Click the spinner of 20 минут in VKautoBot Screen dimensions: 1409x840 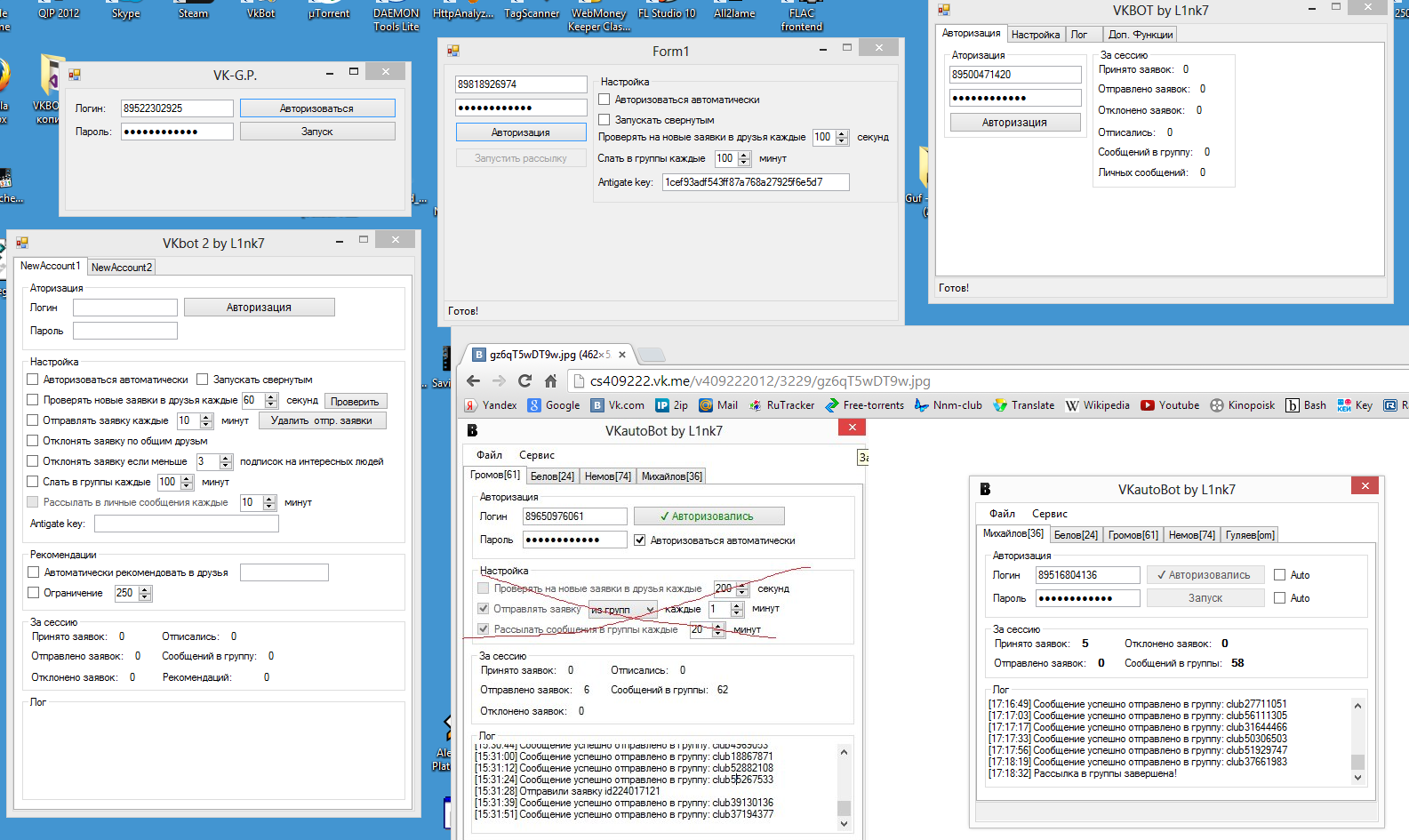[x=717, y=629]
